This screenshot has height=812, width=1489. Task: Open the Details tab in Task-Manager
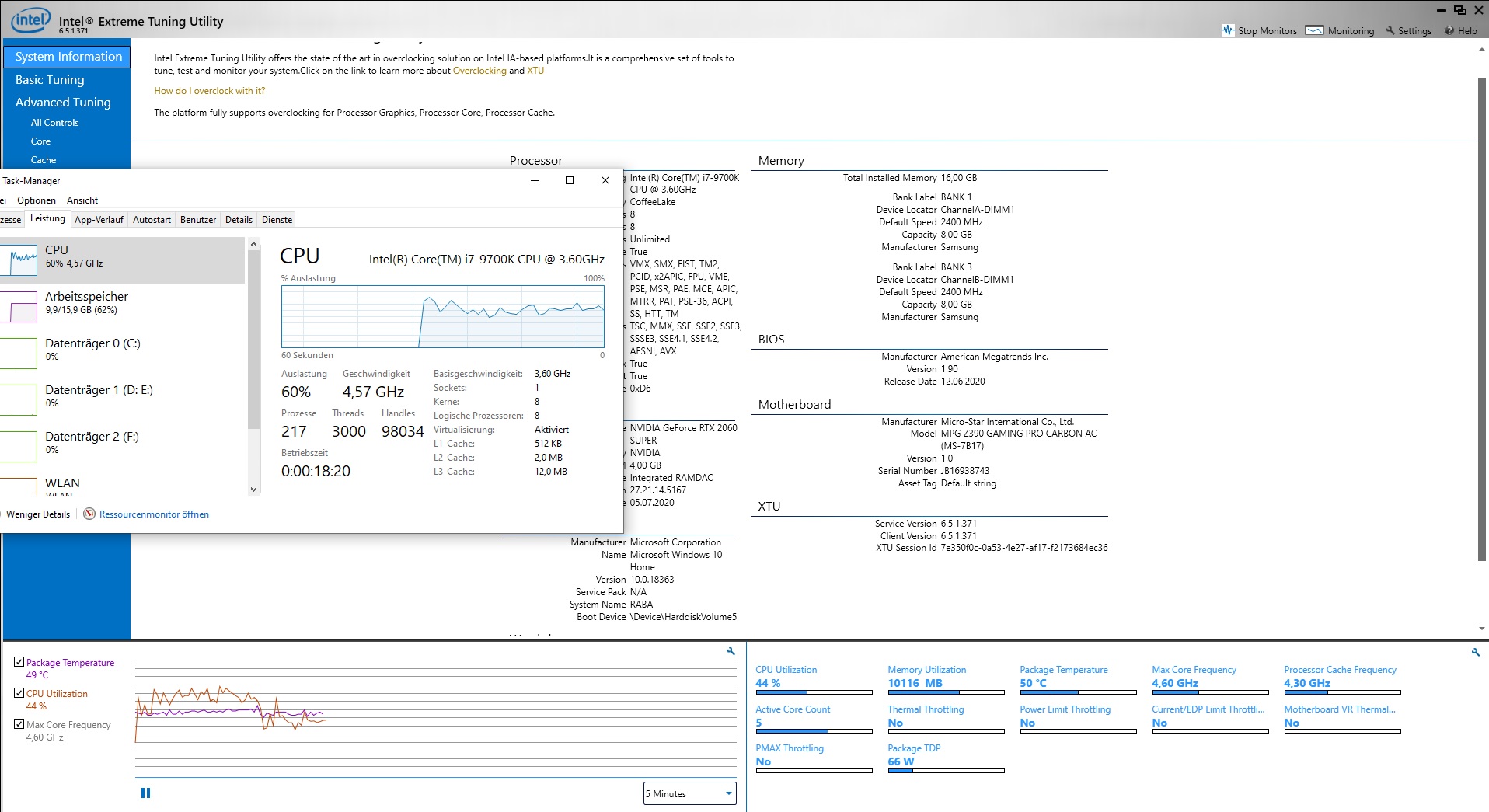point(239,220)
